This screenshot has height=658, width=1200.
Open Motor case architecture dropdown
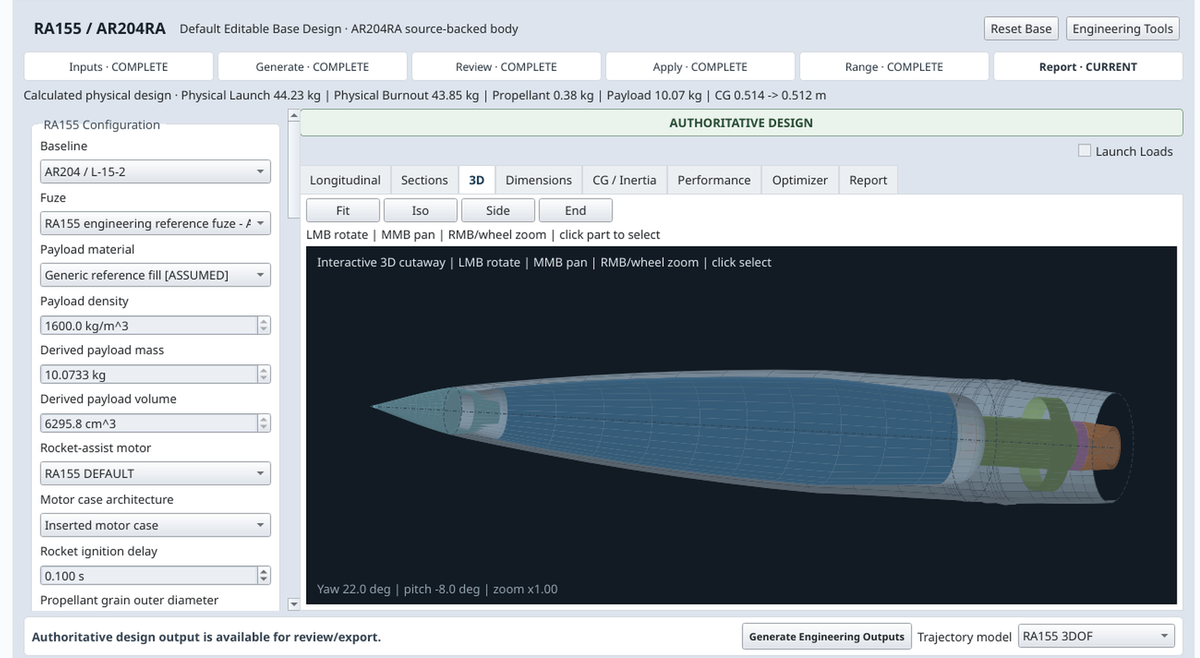(155, 525)
